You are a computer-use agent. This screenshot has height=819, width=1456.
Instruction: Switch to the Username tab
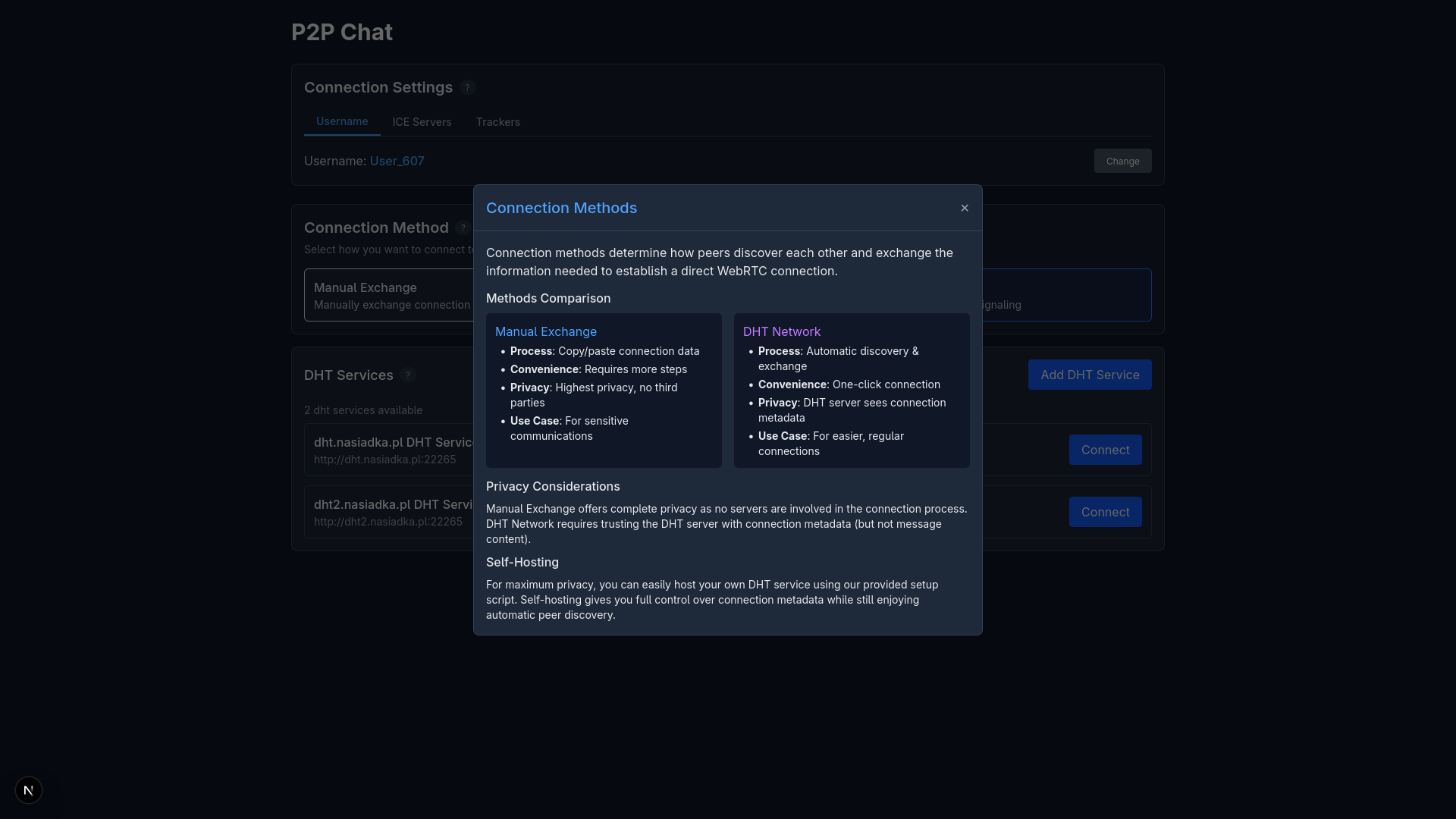click(x=342, y=121)
